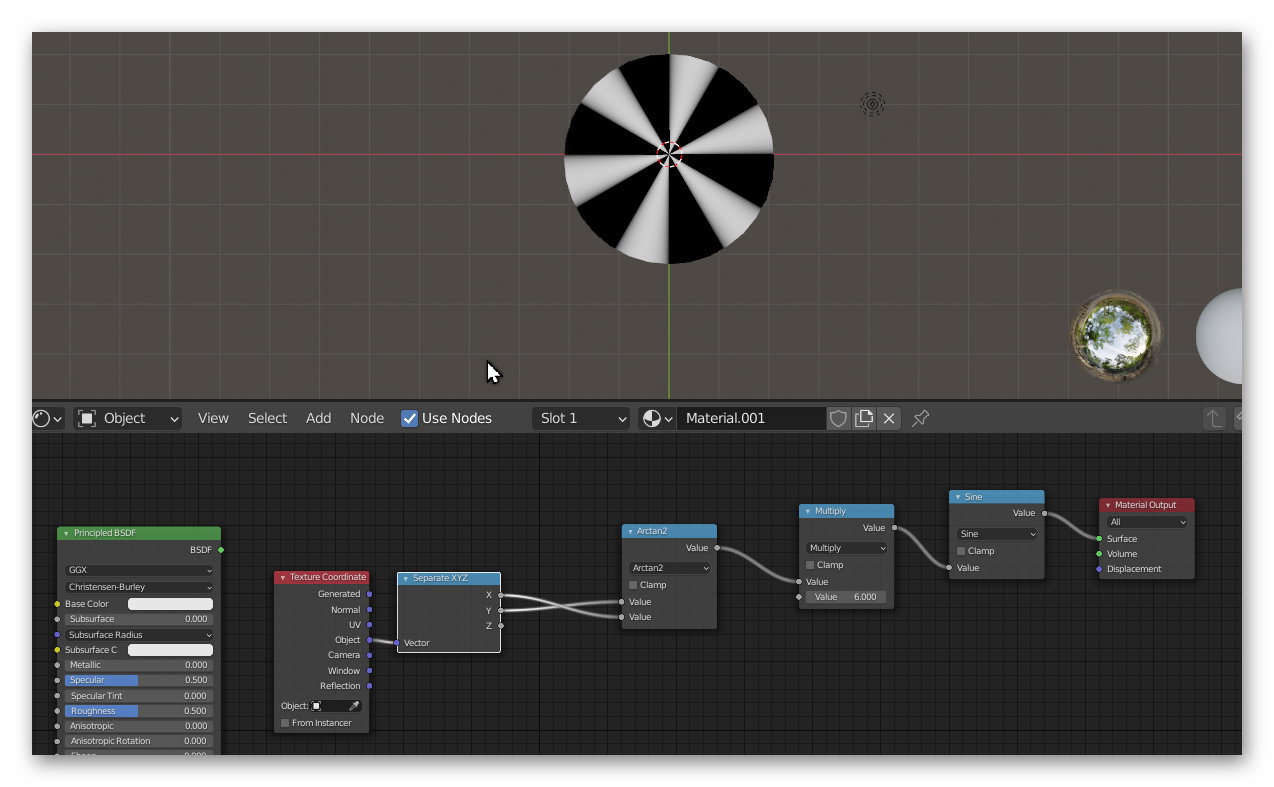
Task: Collapse the Arctan2 node
Action: coord(630,531)
